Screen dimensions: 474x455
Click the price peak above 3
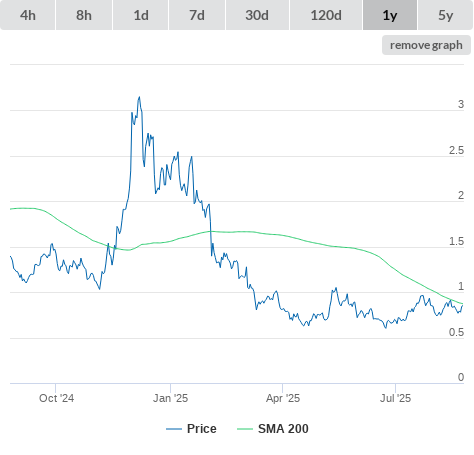pyautogui.click(x=139, y=97)
